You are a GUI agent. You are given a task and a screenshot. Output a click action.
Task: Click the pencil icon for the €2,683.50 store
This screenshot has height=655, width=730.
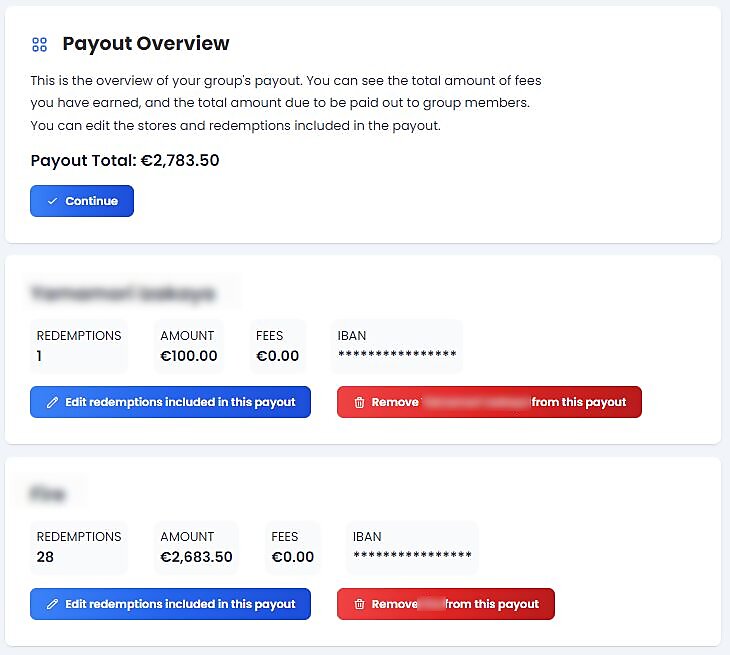pyautogui.click(x=52, y=604)
